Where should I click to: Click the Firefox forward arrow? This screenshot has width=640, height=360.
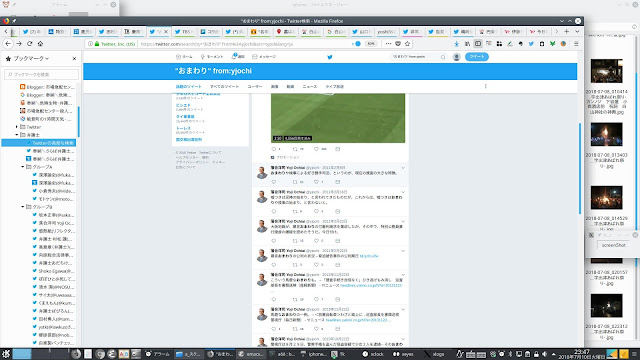(x=19, y=44)
